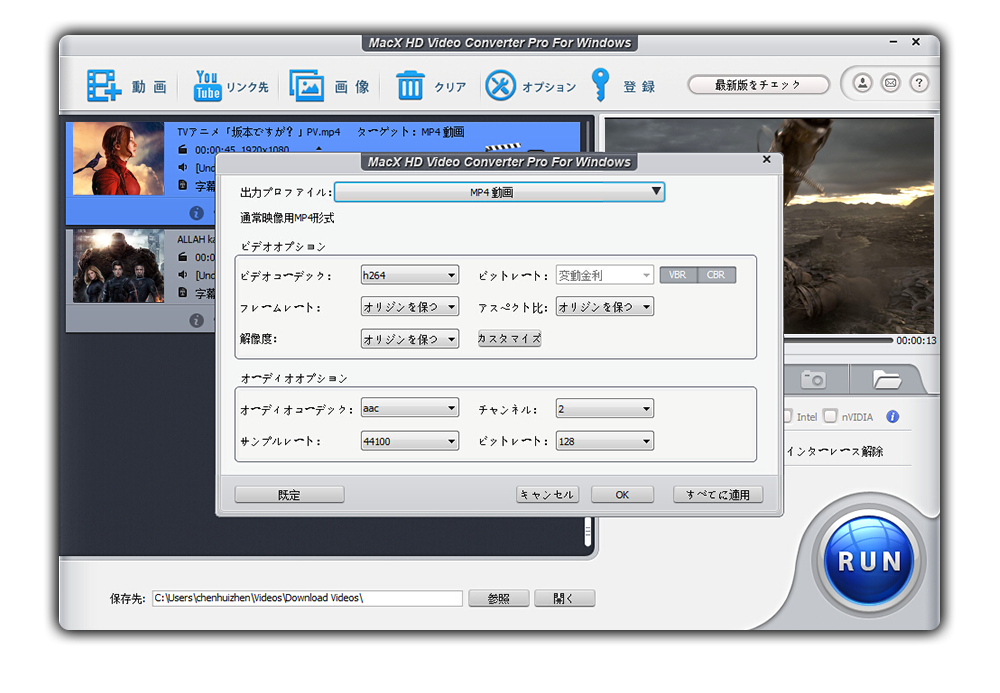This screenshot has height=693, width=1000.
Task: Show info for the first video item
Action: coord(196,213)
